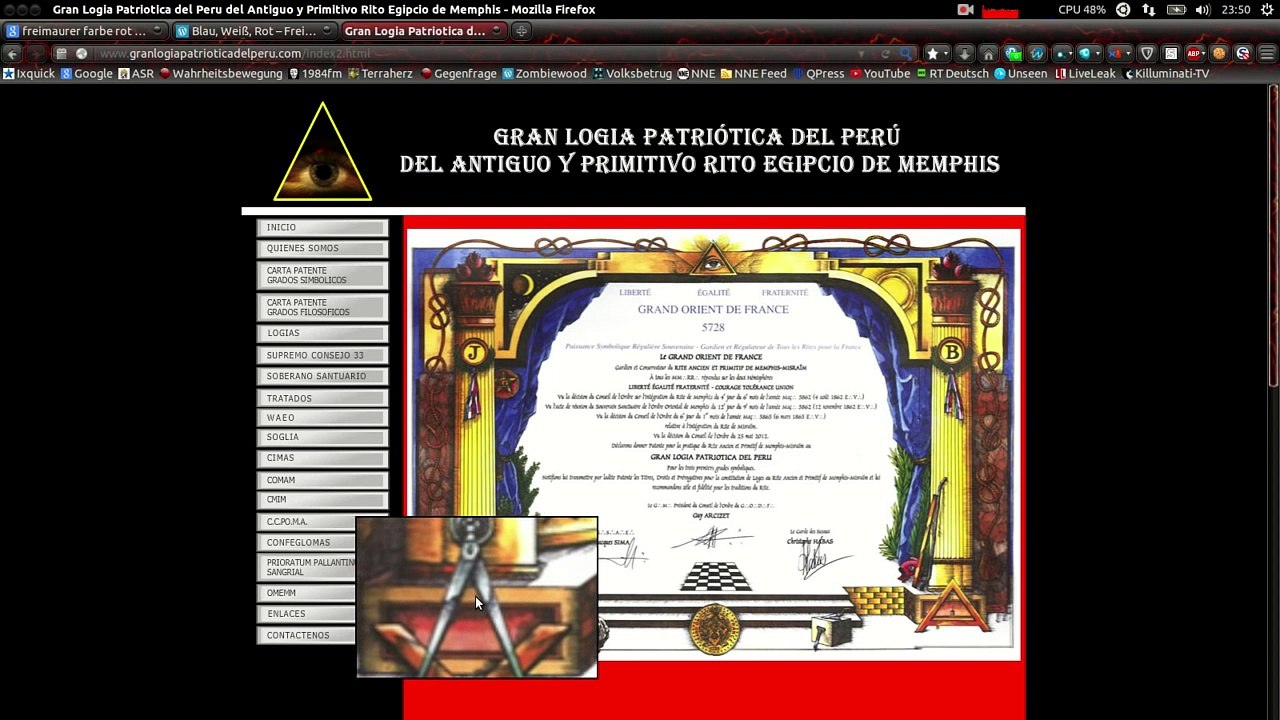
Task: Open the Ixquick bookmark
Action: click(29, 74)
